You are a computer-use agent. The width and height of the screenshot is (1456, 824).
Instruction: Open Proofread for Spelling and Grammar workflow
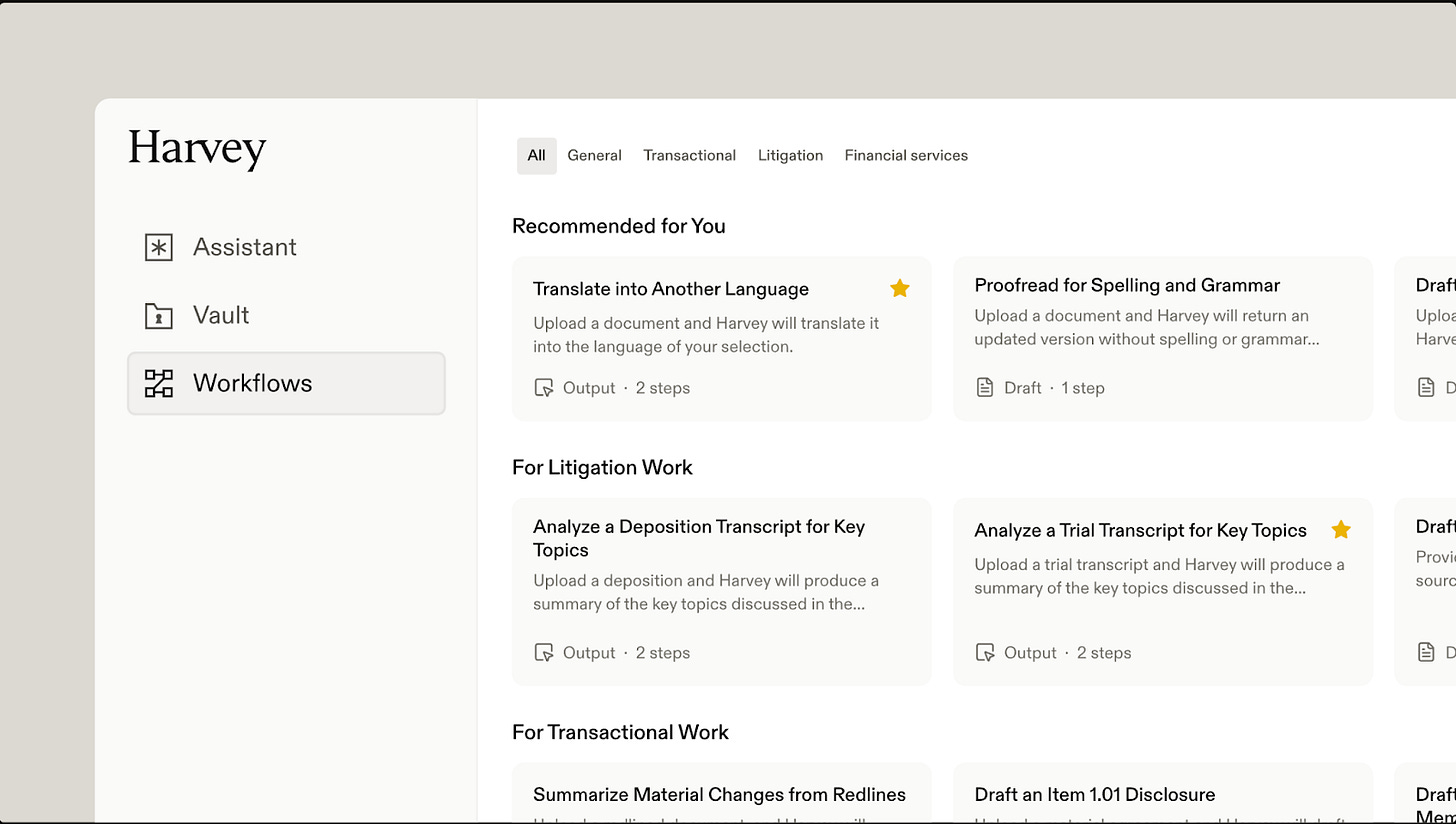(1163, 338)
